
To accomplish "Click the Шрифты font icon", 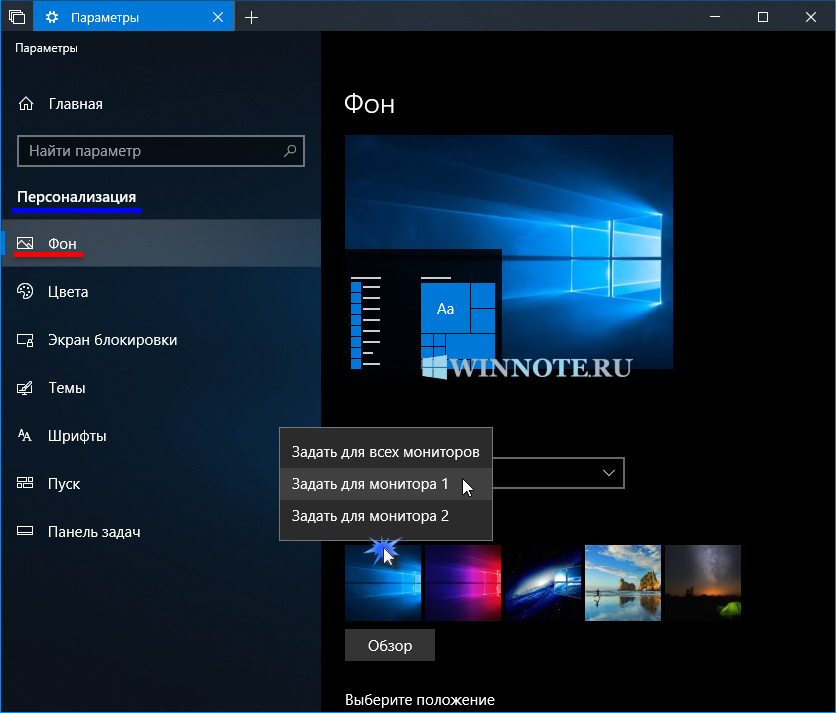I will point(26,436).
